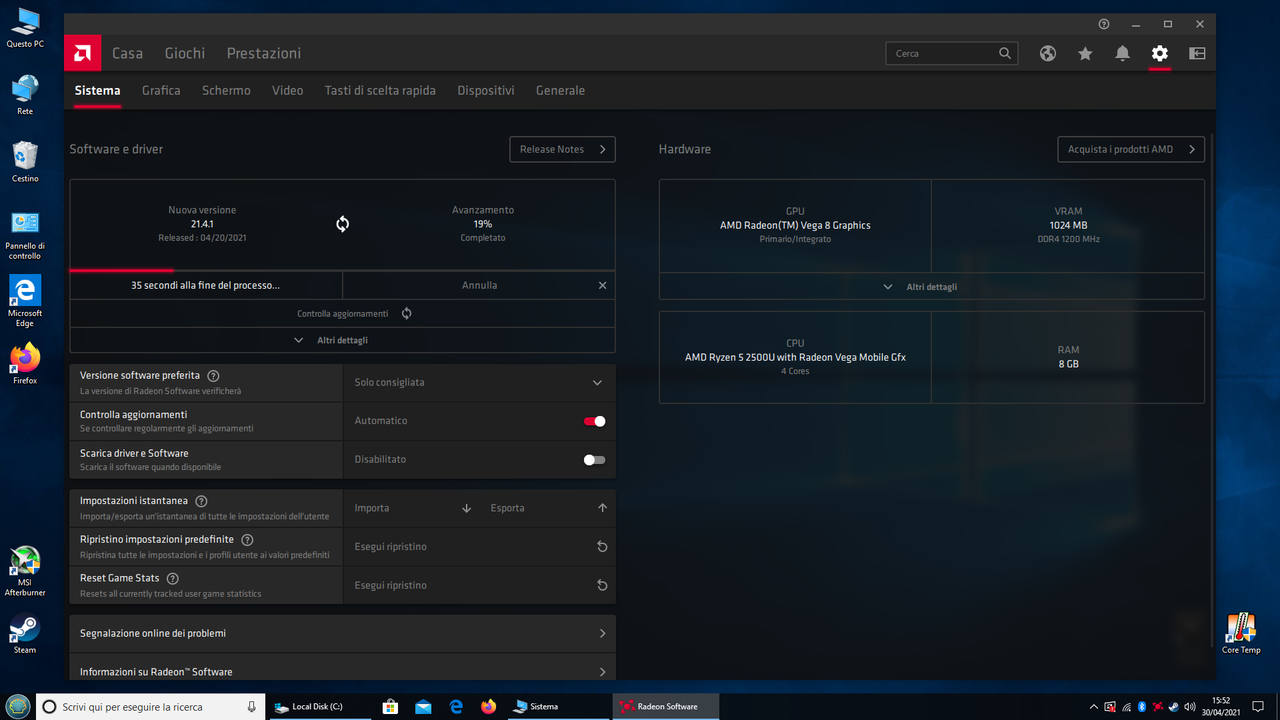Click the update sync arrows icon

pyautogui.click(x=342, y=224)
